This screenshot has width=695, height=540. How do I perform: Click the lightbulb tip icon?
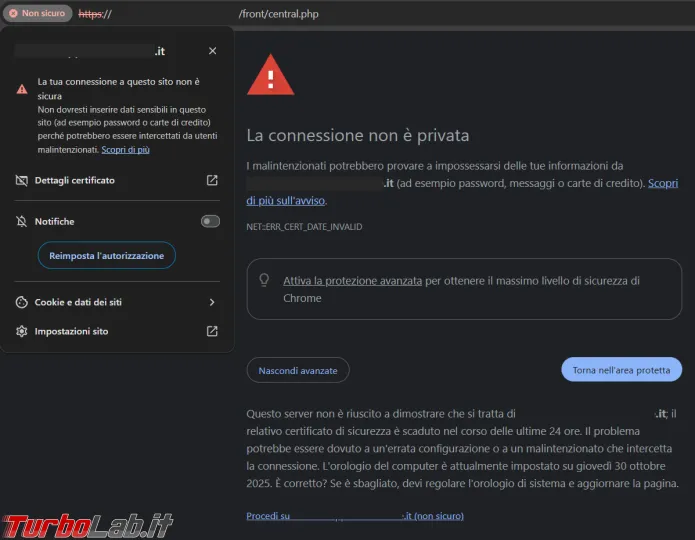point(264,280)
